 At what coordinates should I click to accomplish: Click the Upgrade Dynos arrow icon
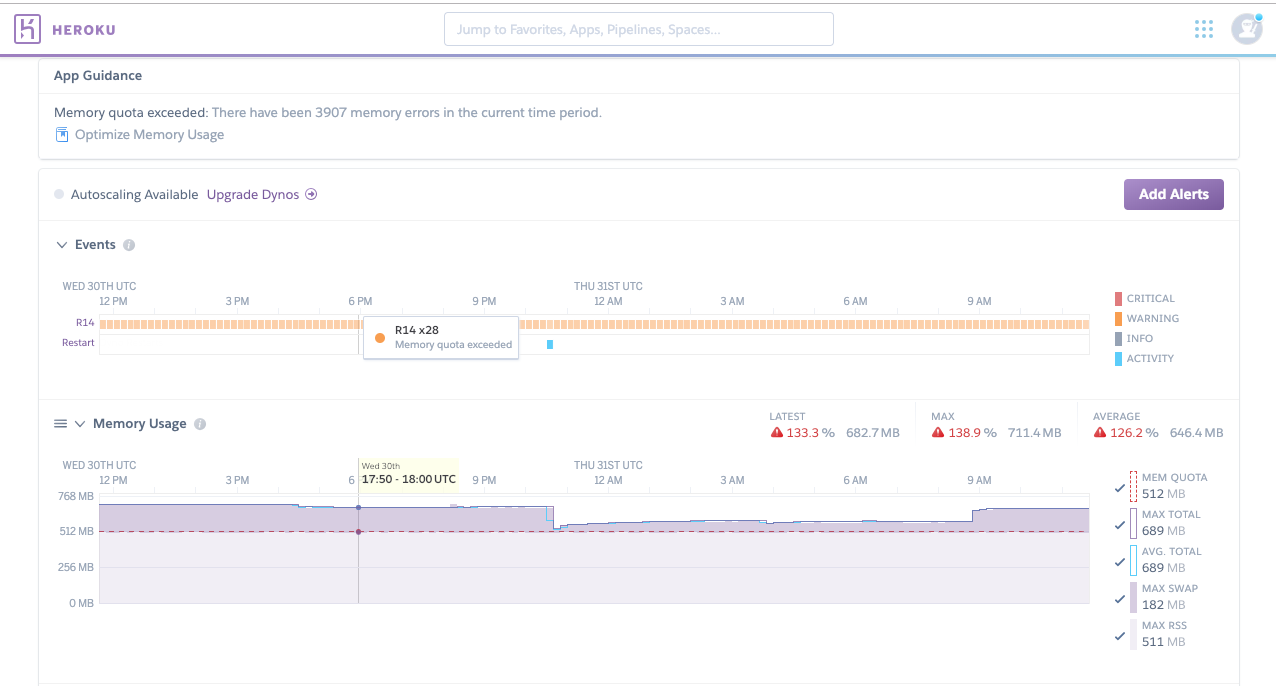coord(311,195)
